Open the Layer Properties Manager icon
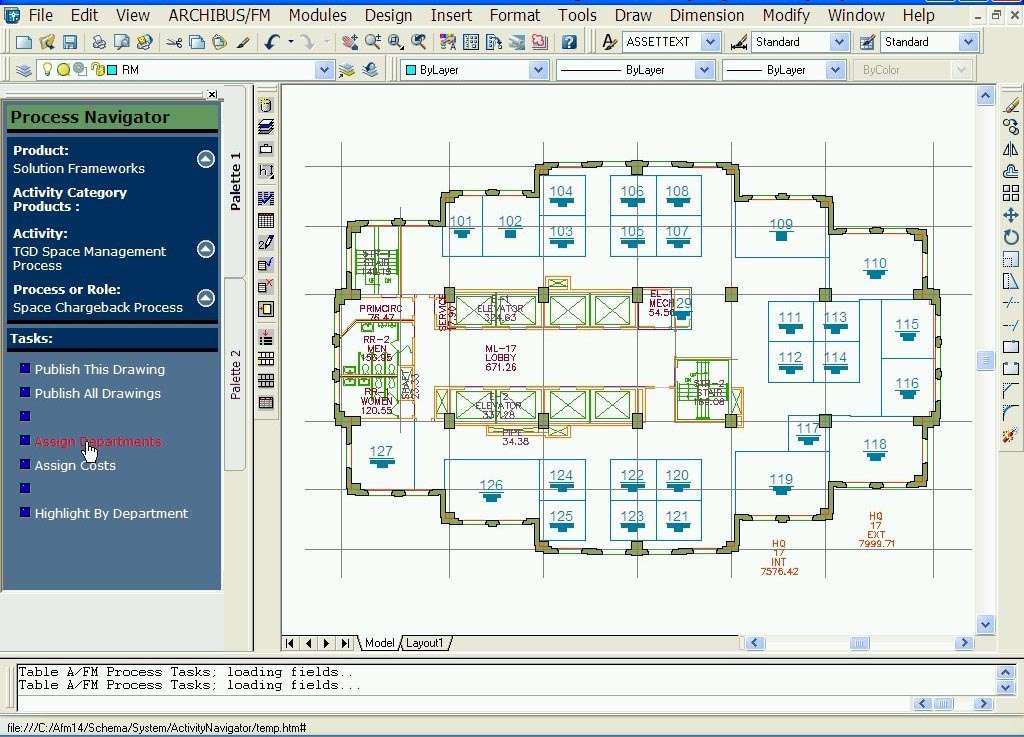The height and width of the screenshot is (737, 1024). pyautogui.click(x=24, y=70)
